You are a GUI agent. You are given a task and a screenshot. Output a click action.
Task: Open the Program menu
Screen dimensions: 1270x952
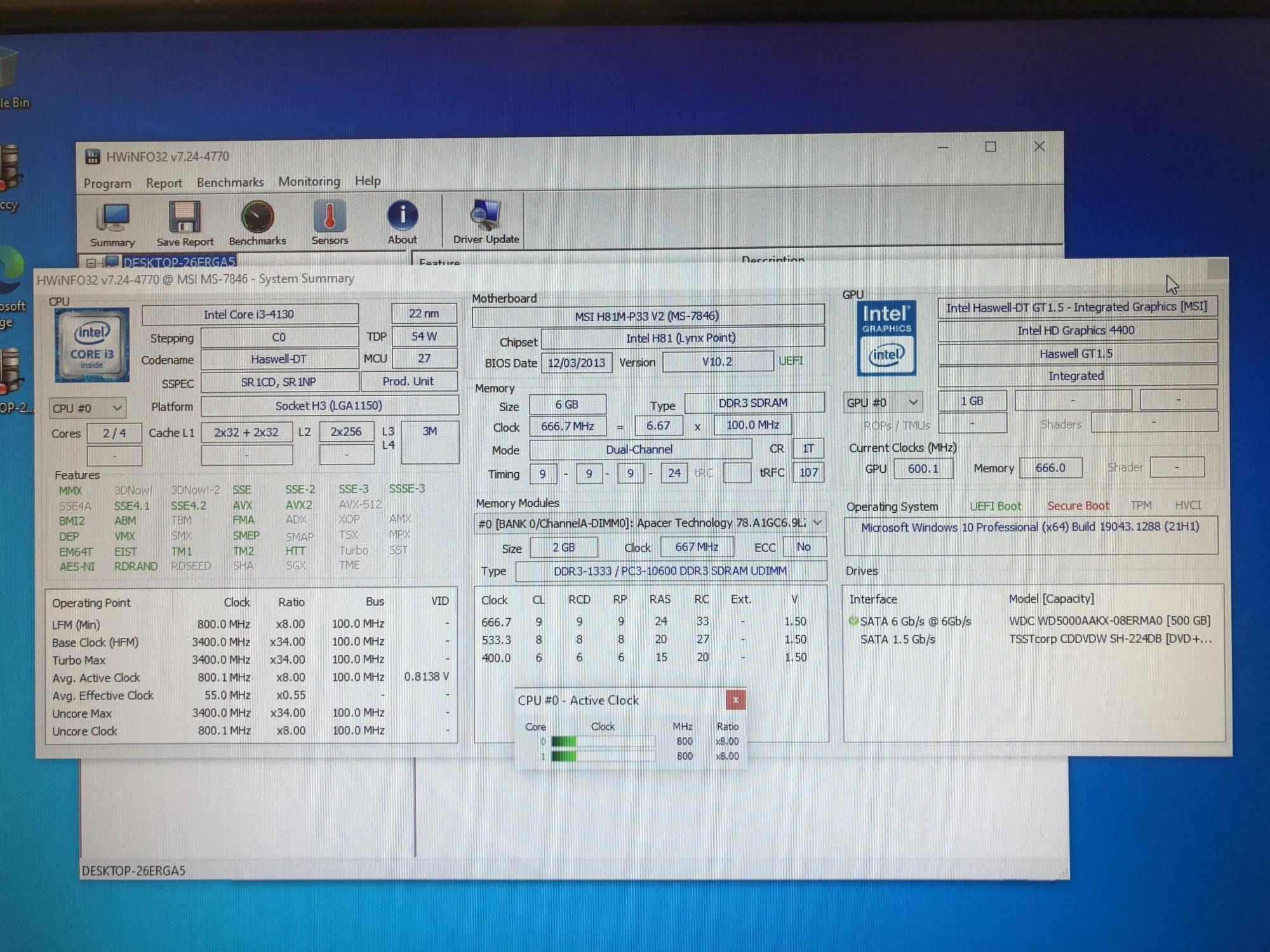click(x=107, y=183)
